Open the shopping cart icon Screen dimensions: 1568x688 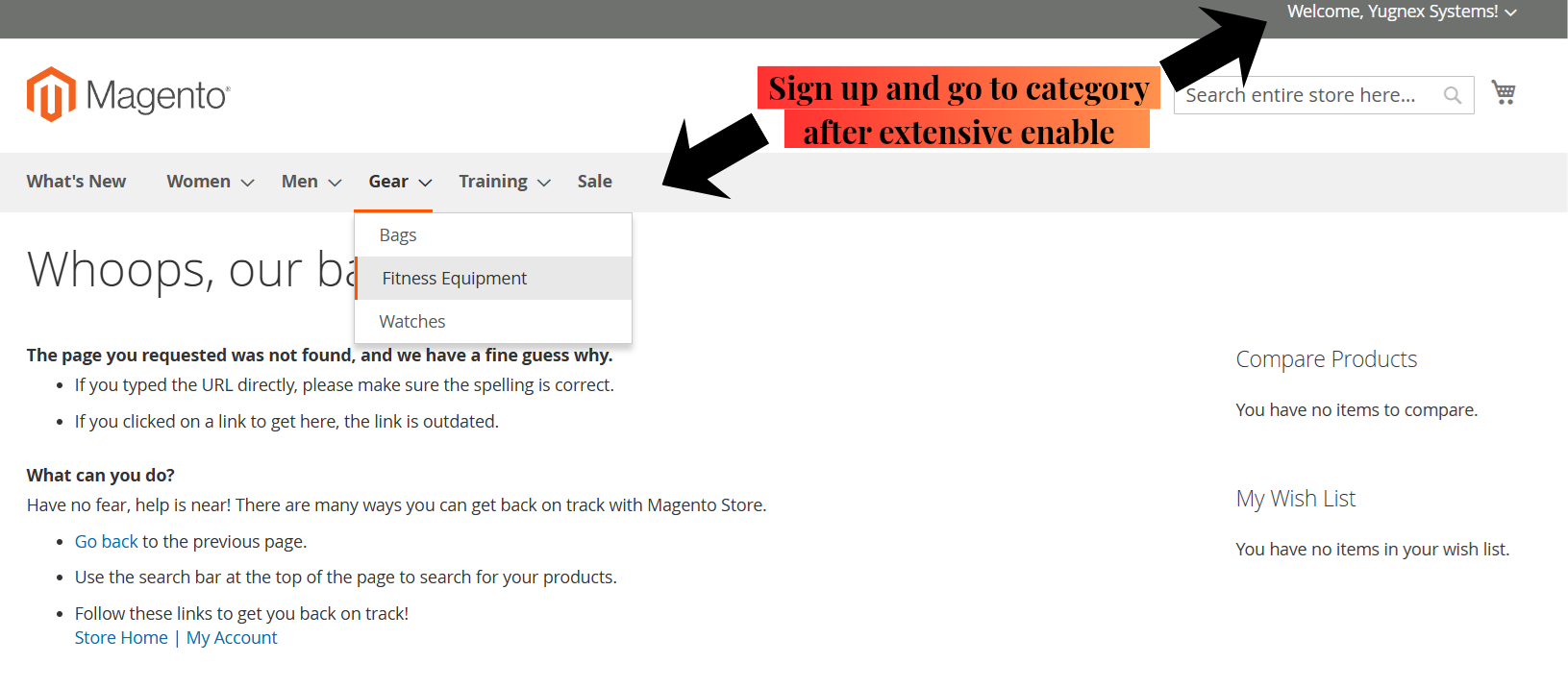pyautogui.click(x=1503, y=92)
